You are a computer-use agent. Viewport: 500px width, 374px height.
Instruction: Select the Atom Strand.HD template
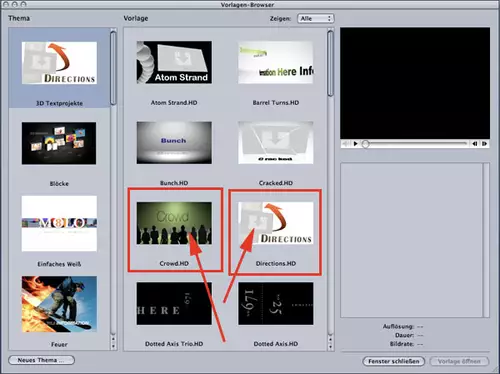(x=174, y=62)
